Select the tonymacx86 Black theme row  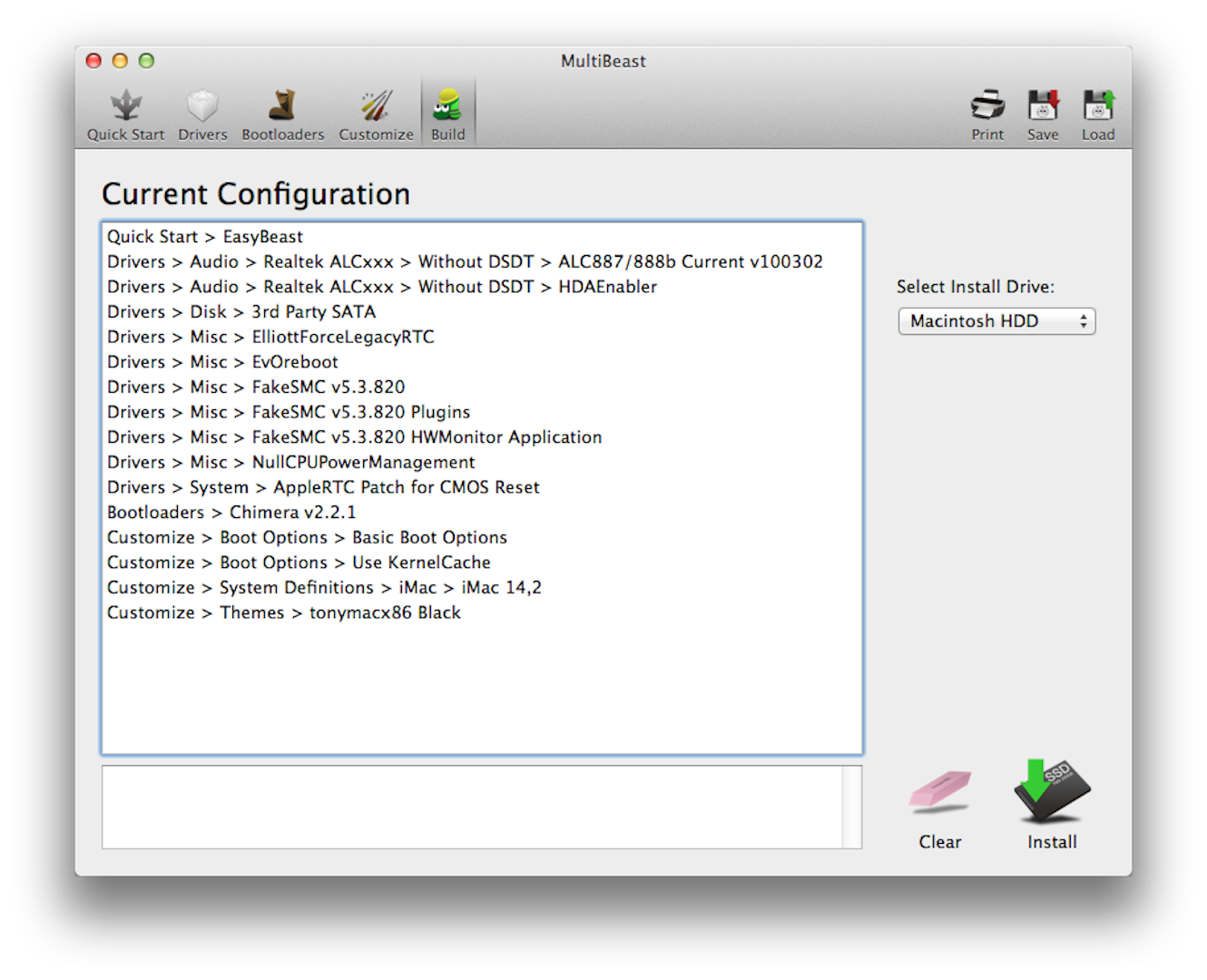pyautogui.click(x=482, y=613)
